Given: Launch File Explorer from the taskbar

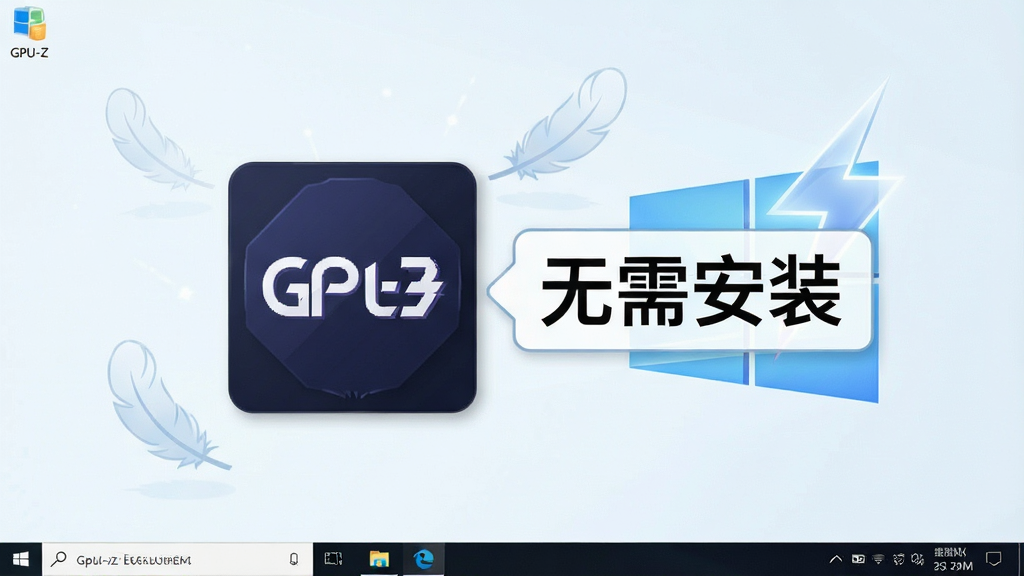Looking at the screenshot, I should point(379,559).
